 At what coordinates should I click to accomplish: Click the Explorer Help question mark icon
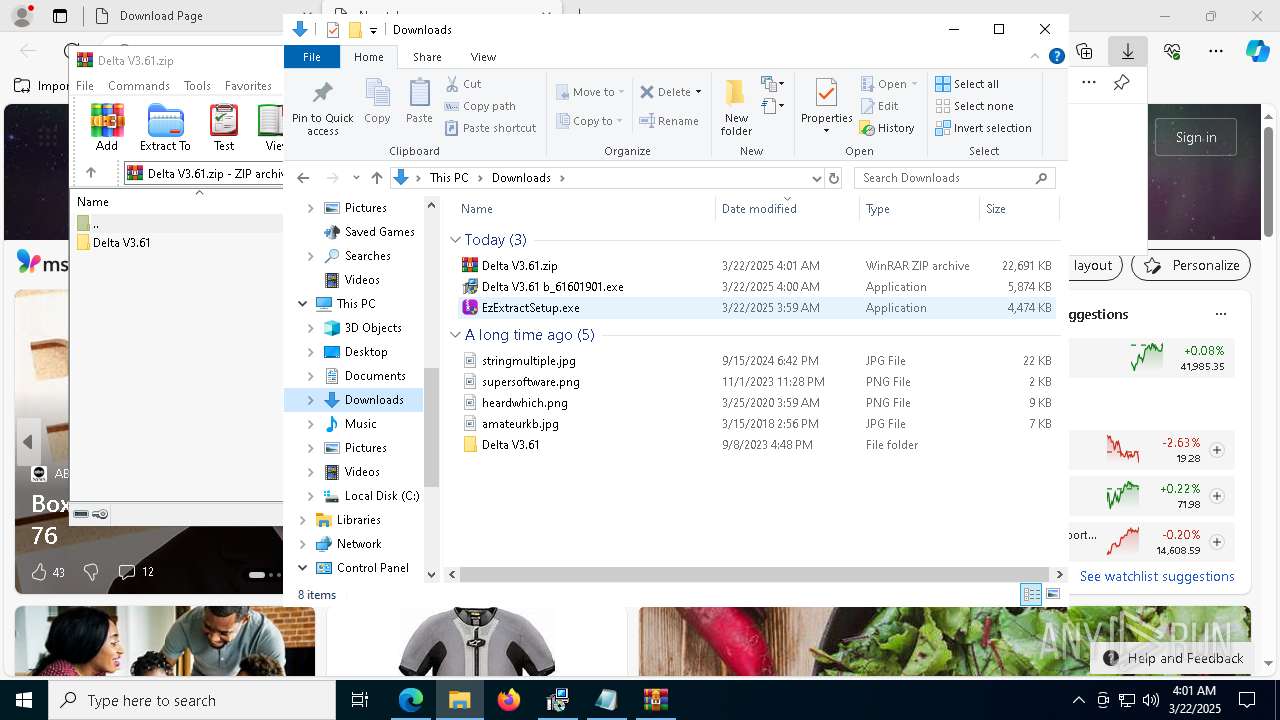(1056, 57)
